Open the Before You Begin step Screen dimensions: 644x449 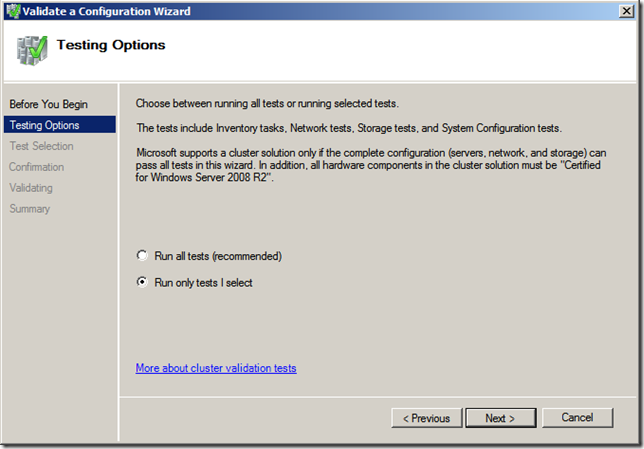(48, 104)
